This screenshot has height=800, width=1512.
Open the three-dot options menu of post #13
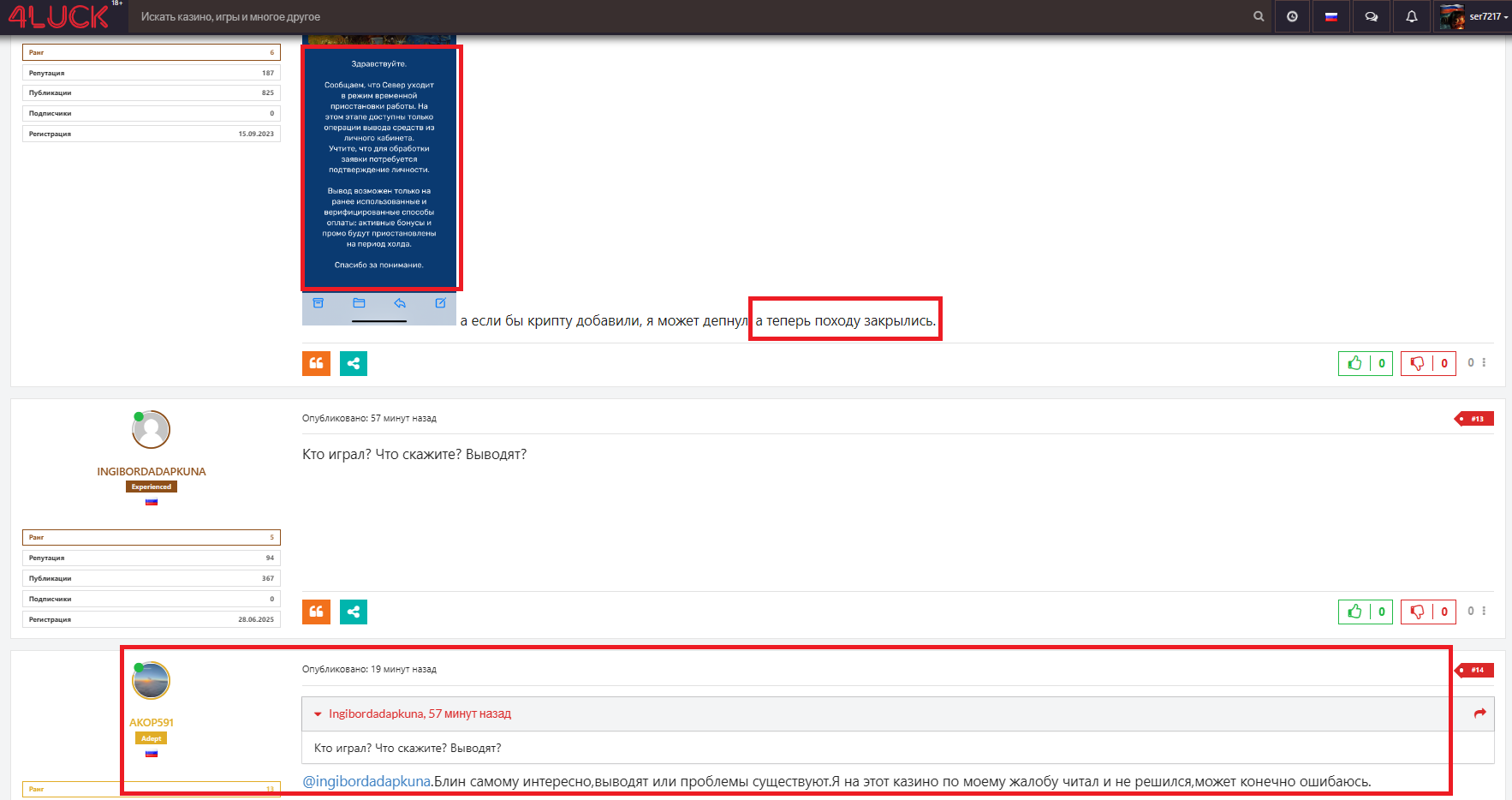[x=1484, y=612]
